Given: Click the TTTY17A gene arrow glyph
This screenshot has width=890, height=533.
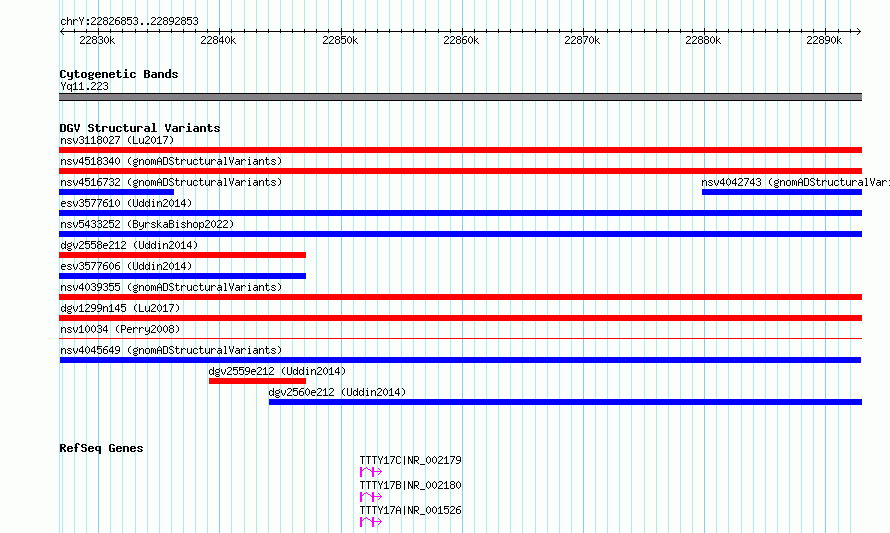Looking at the screenshot, I should tap(371, 522).
